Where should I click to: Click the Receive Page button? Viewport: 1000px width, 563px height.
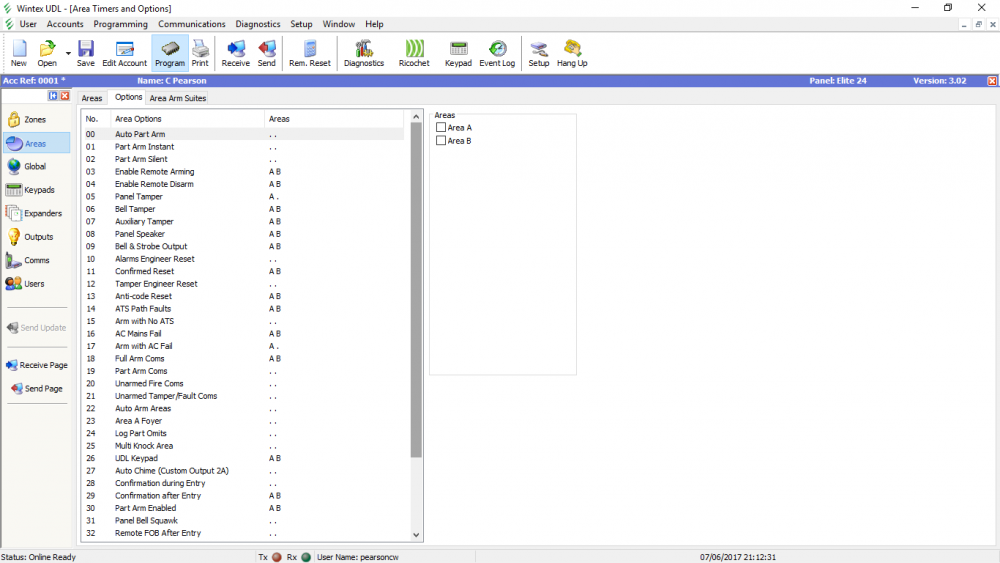(x=36, y=366)
